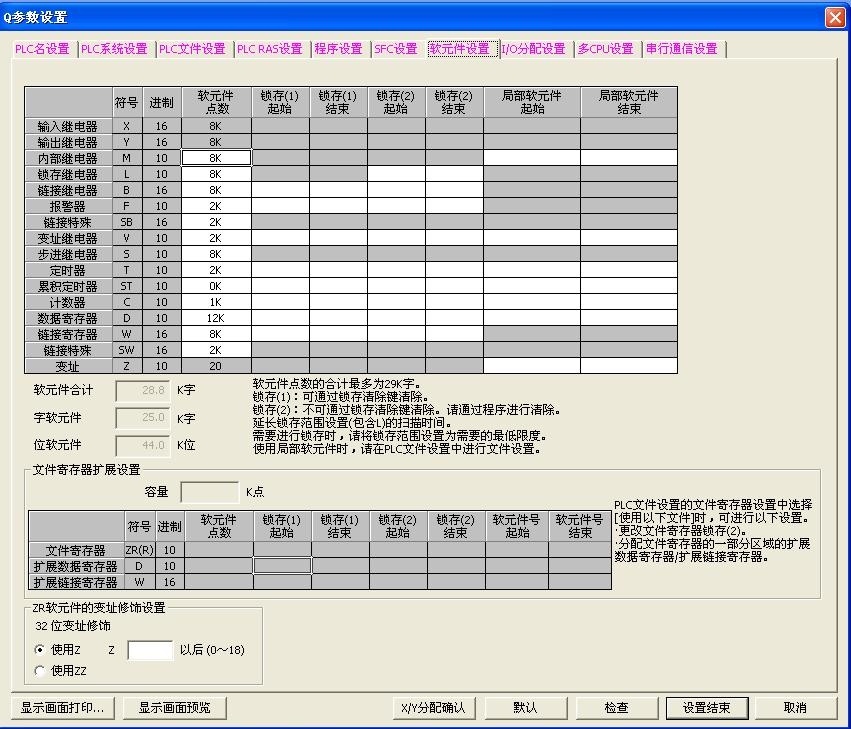The height and width of the screenshot is (729, 851).
Task: Click the 取消 button
Action: 796,708
